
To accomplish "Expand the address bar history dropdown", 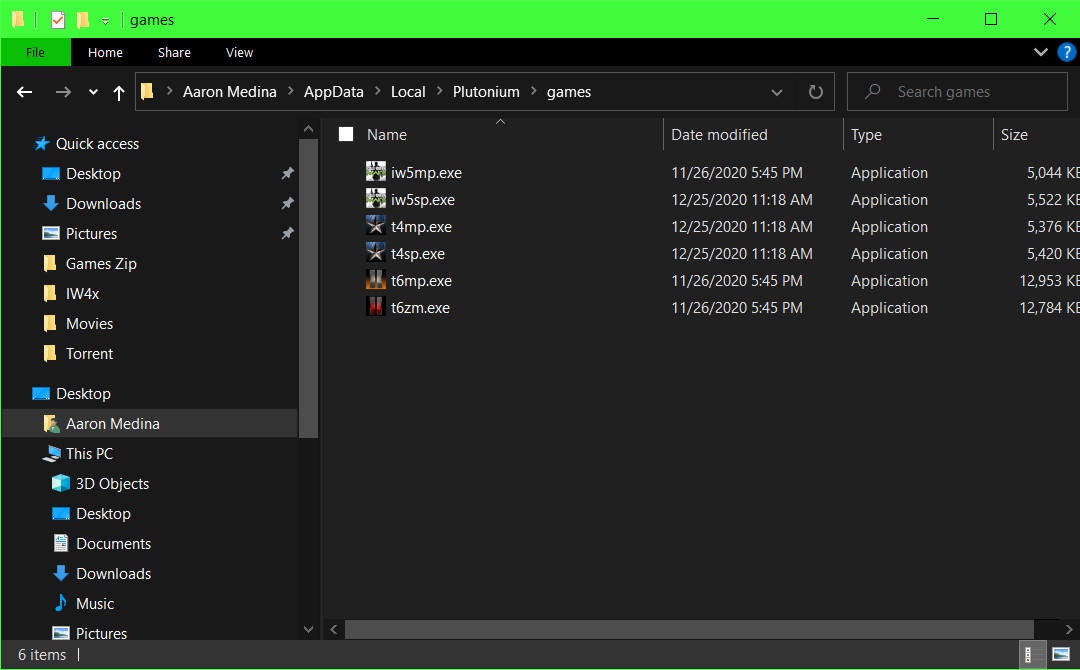I will click(776, 92).
